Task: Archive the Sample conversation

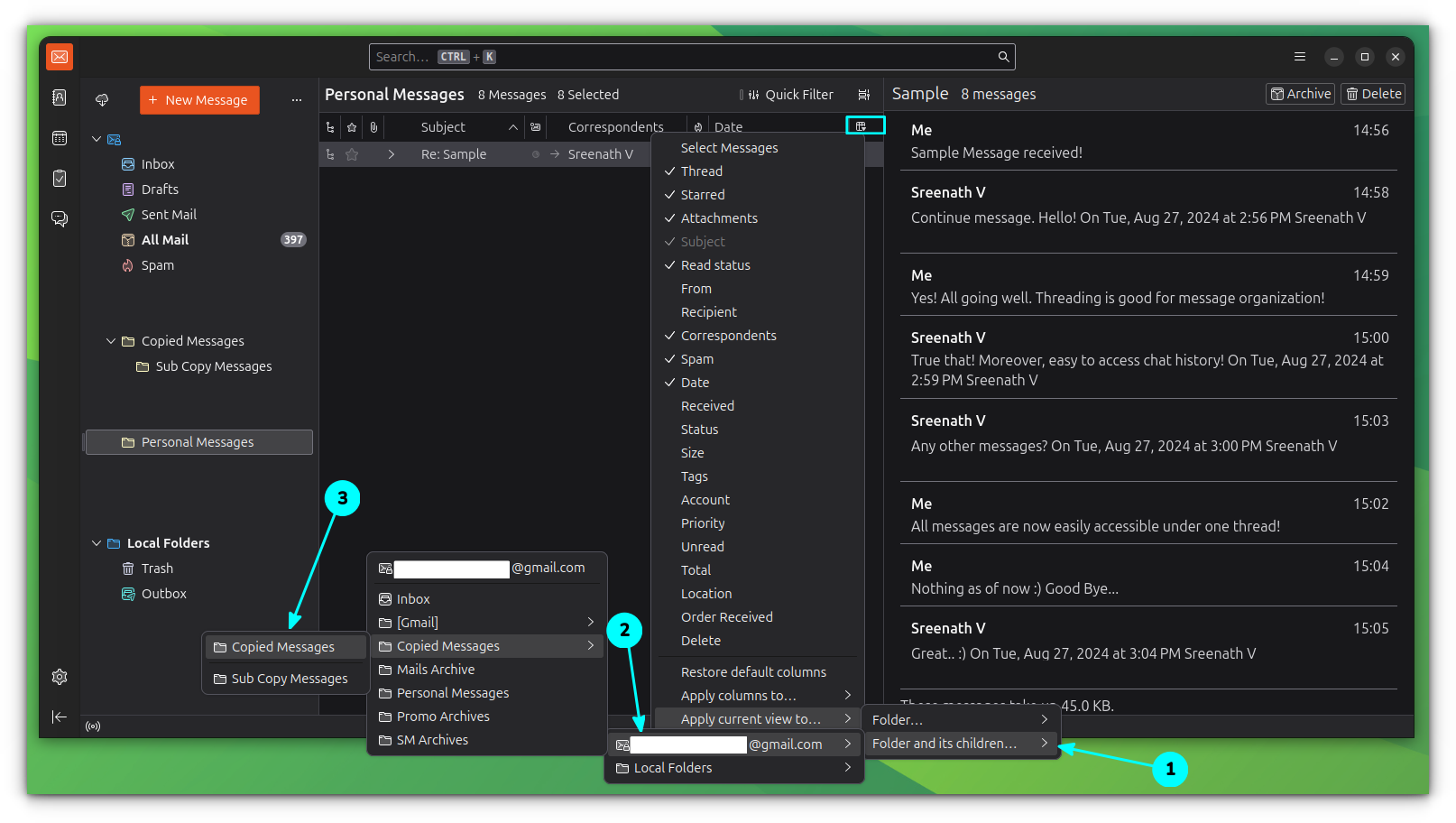Action: 1299,93
